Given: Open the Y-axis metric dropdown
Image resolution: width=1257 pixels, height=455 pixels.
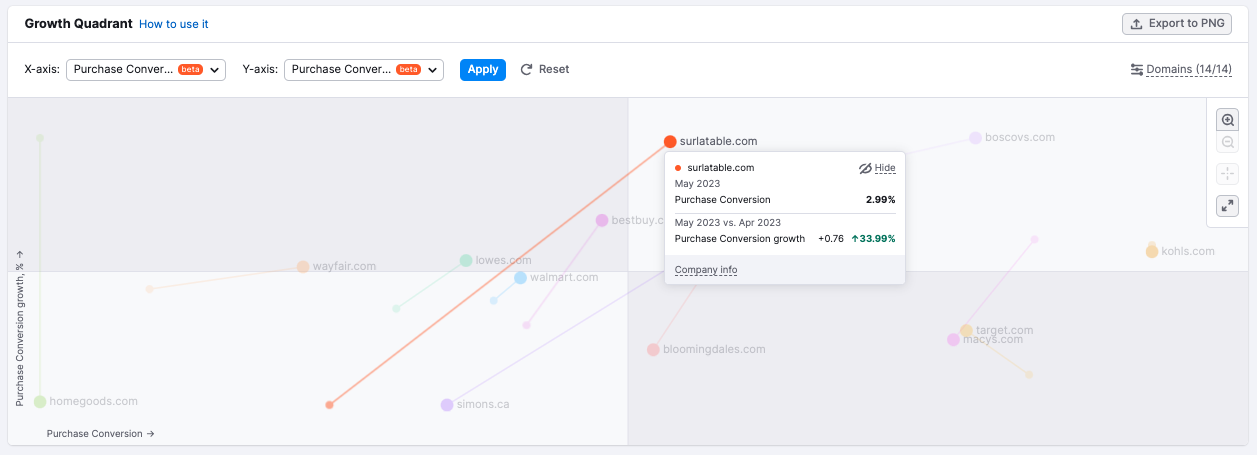Looking at the screenshot, I should 364,70.
